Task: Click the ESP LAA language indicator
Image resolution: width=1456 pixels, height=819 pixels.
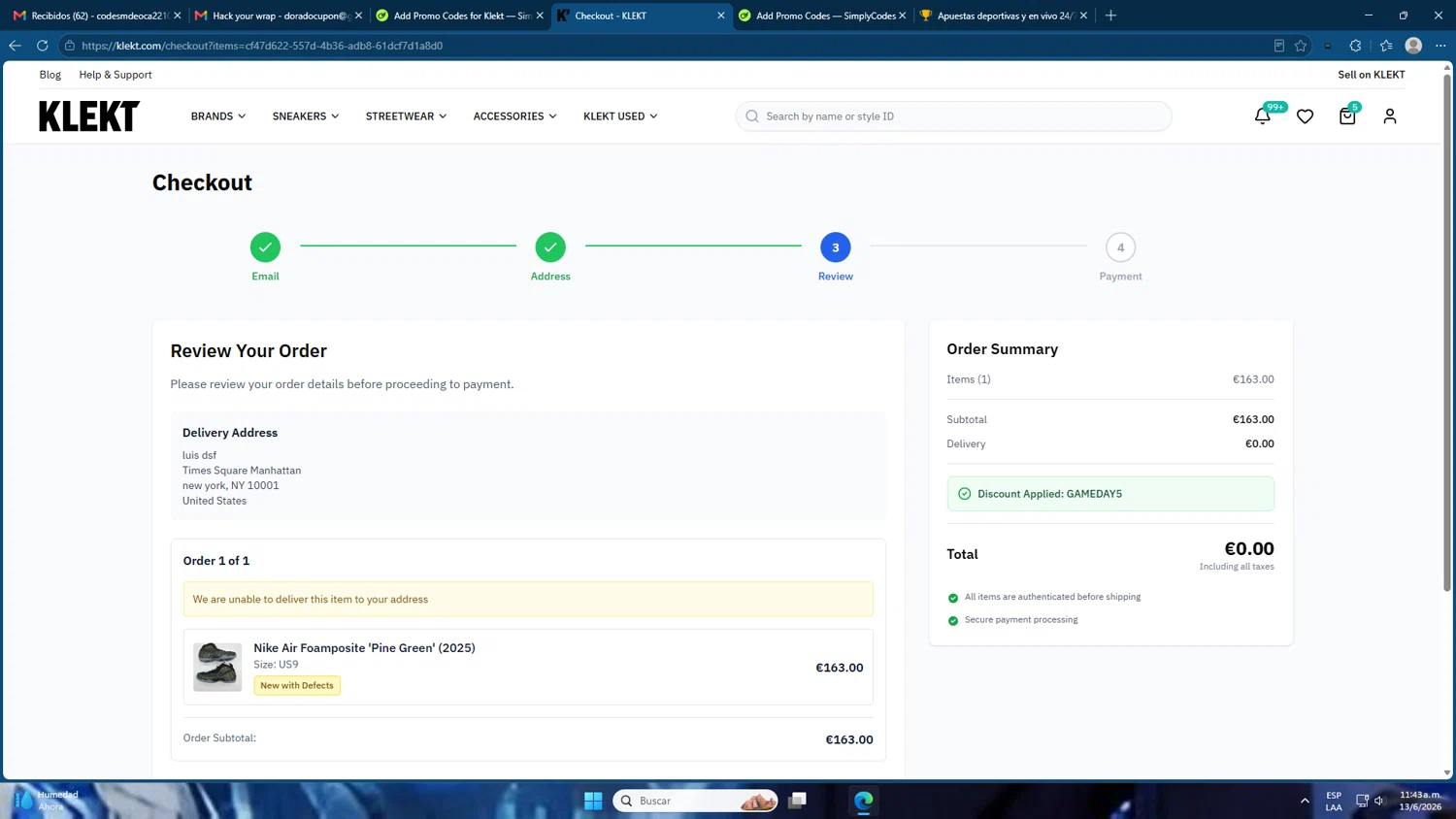Action: tap(1334, 801)
